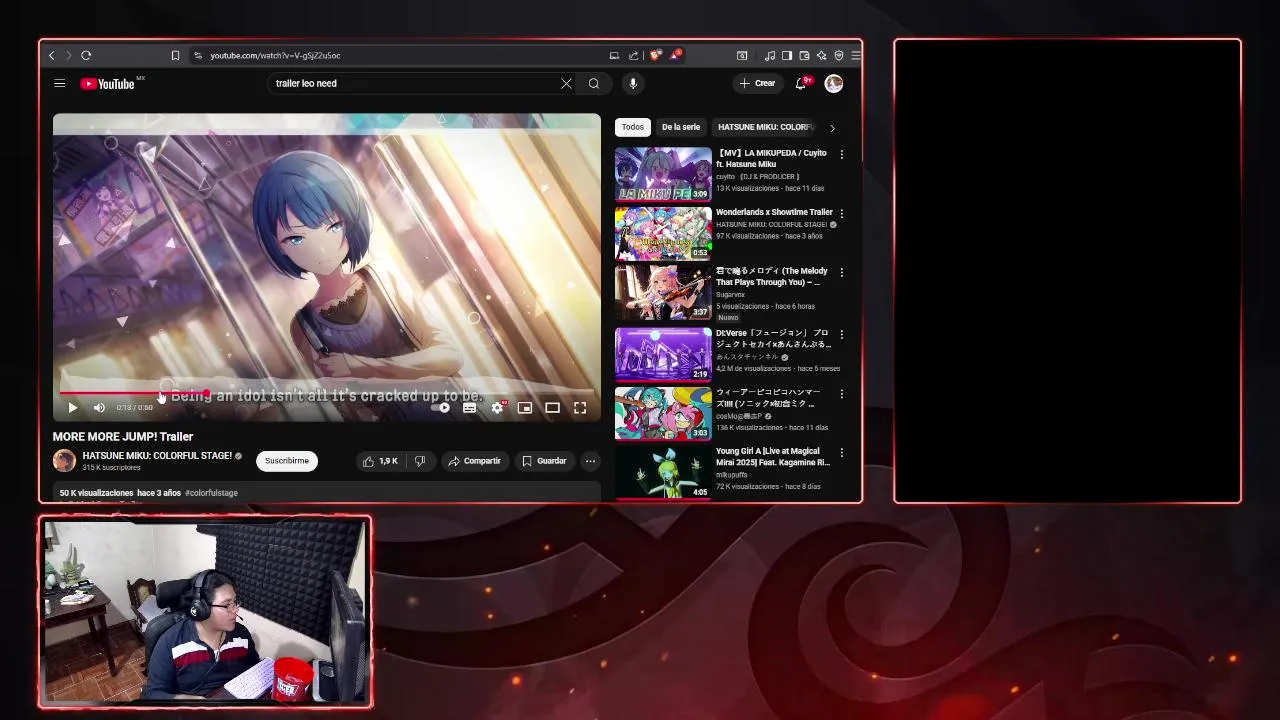The height and width of the screenshot is (720, 1280).
Task: Switch to theater mode
Action: pyautogui.click(x=552, y=408)
